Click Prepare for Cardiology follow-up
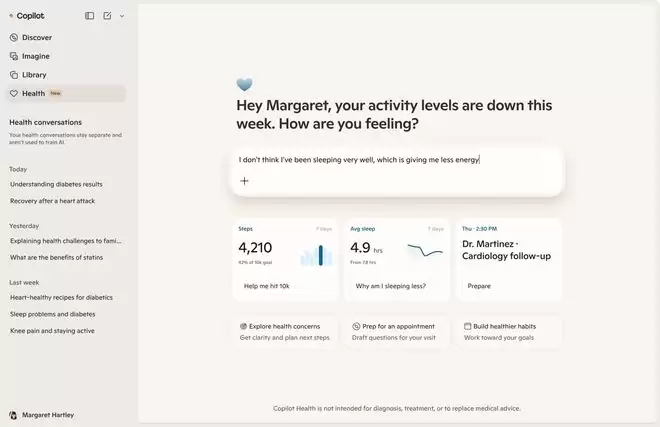This screenshot has width=660, height=427. (479, 286)
